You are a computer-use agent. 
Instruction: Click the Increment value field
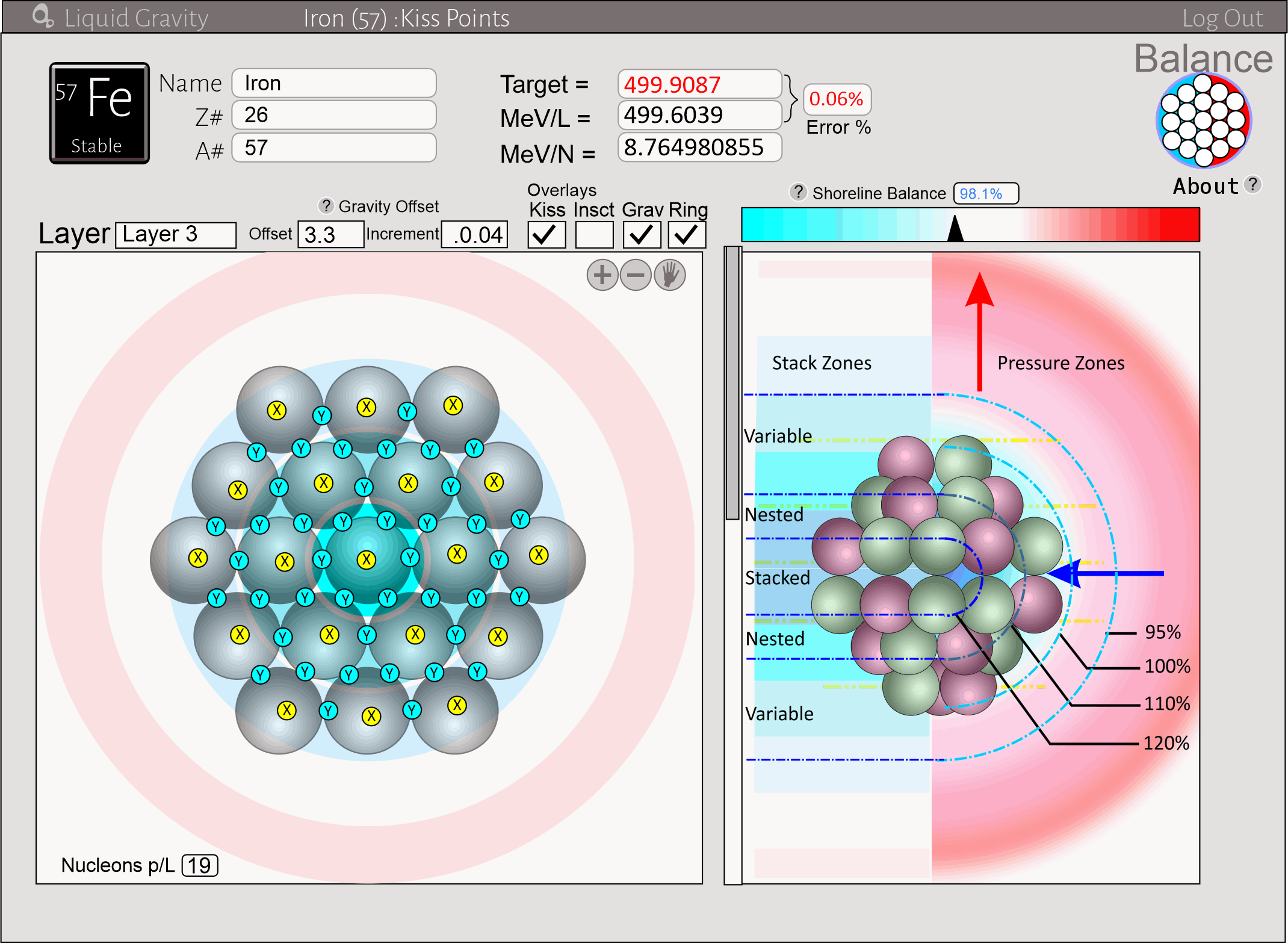click(475, 235)
